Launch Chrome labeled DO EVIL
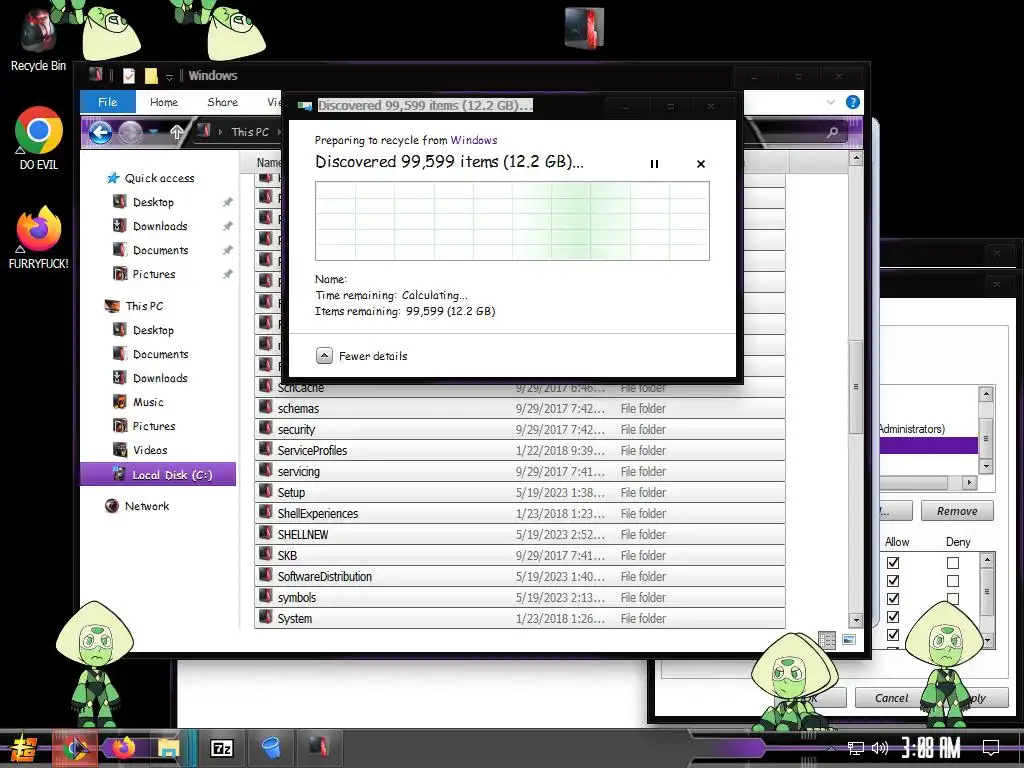This screenshot has width=1024, height=768. (x=39, y=138)
